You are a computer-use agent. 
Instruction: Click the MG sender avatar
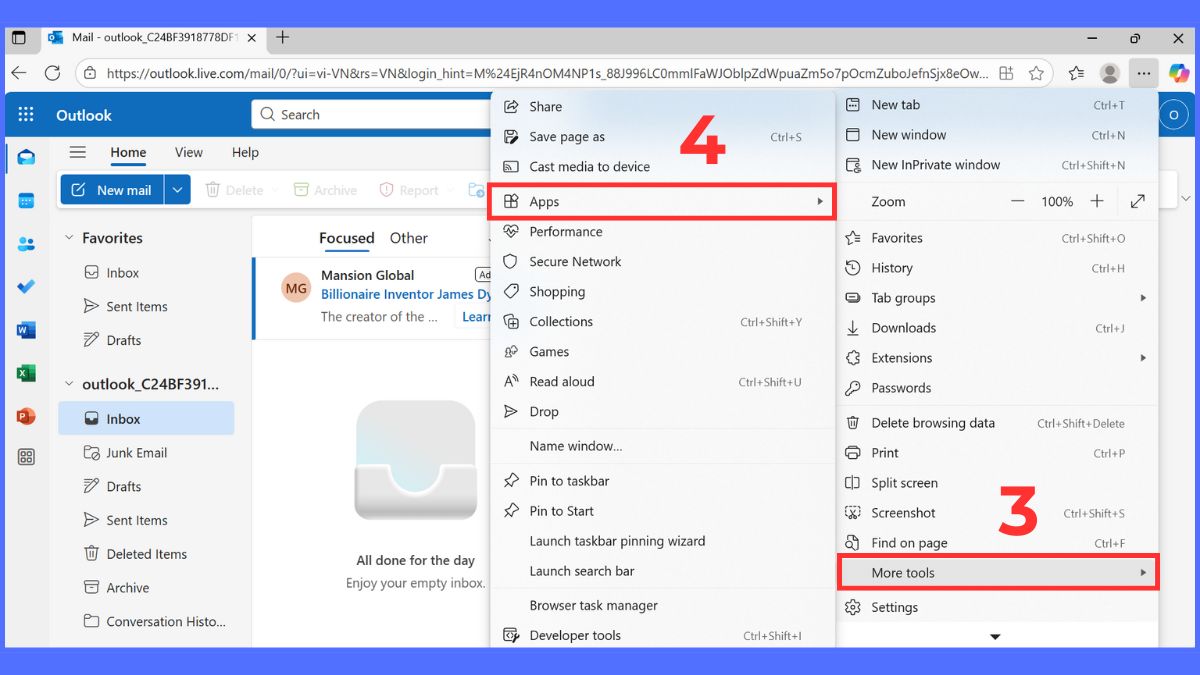click(297, 289)
